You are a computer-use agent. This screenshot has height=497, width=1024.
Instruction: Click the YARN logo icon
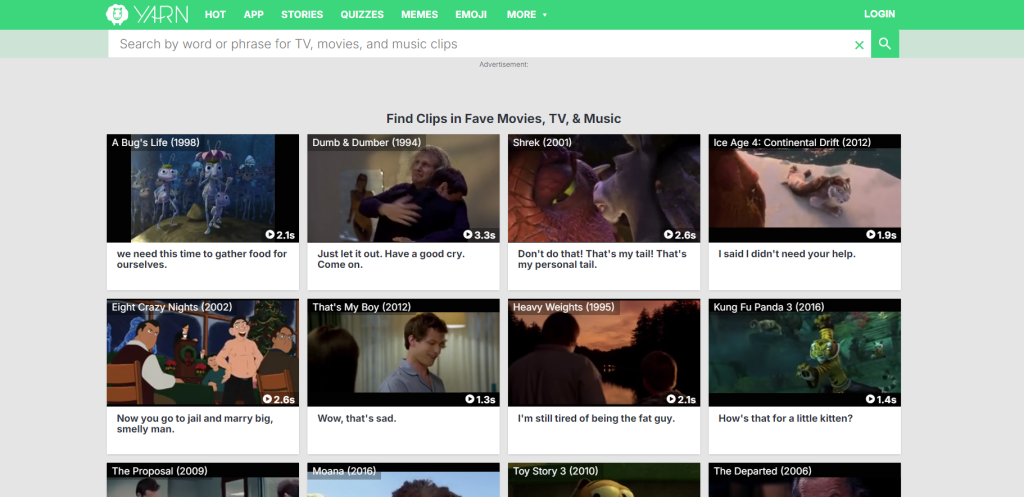tap(118, 14)
